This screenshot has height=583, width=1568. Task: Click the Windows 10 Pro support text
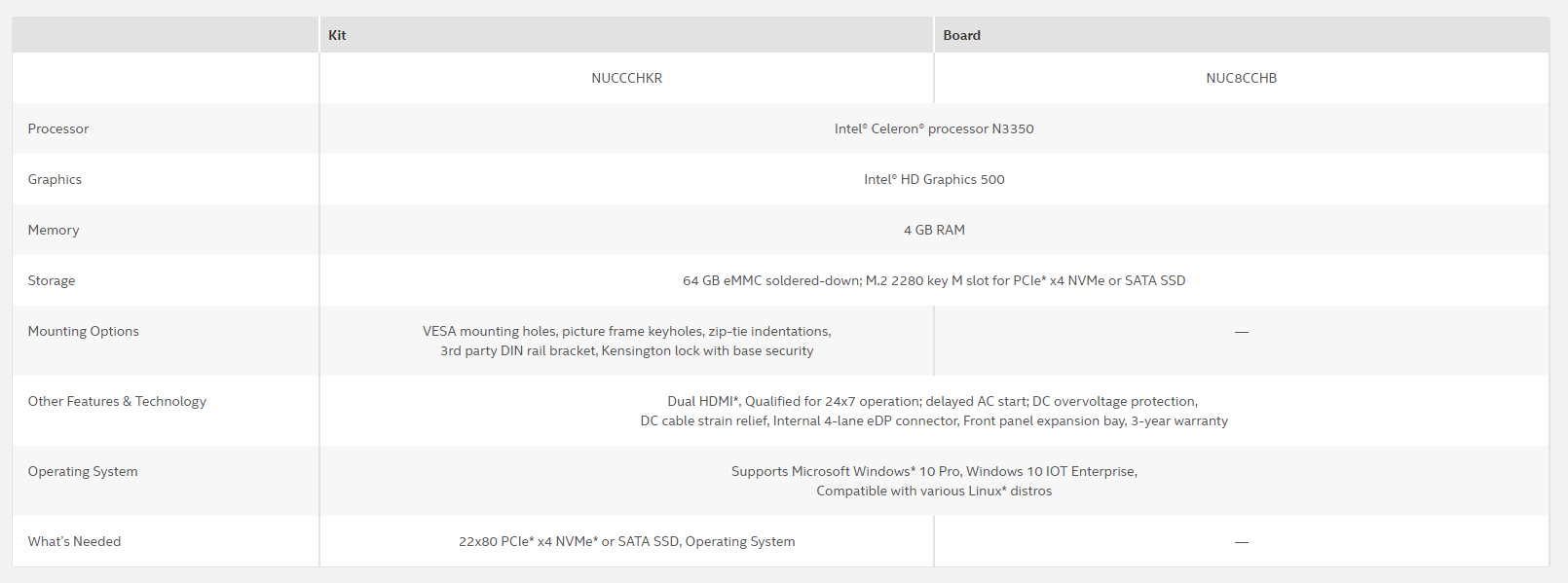934,481
